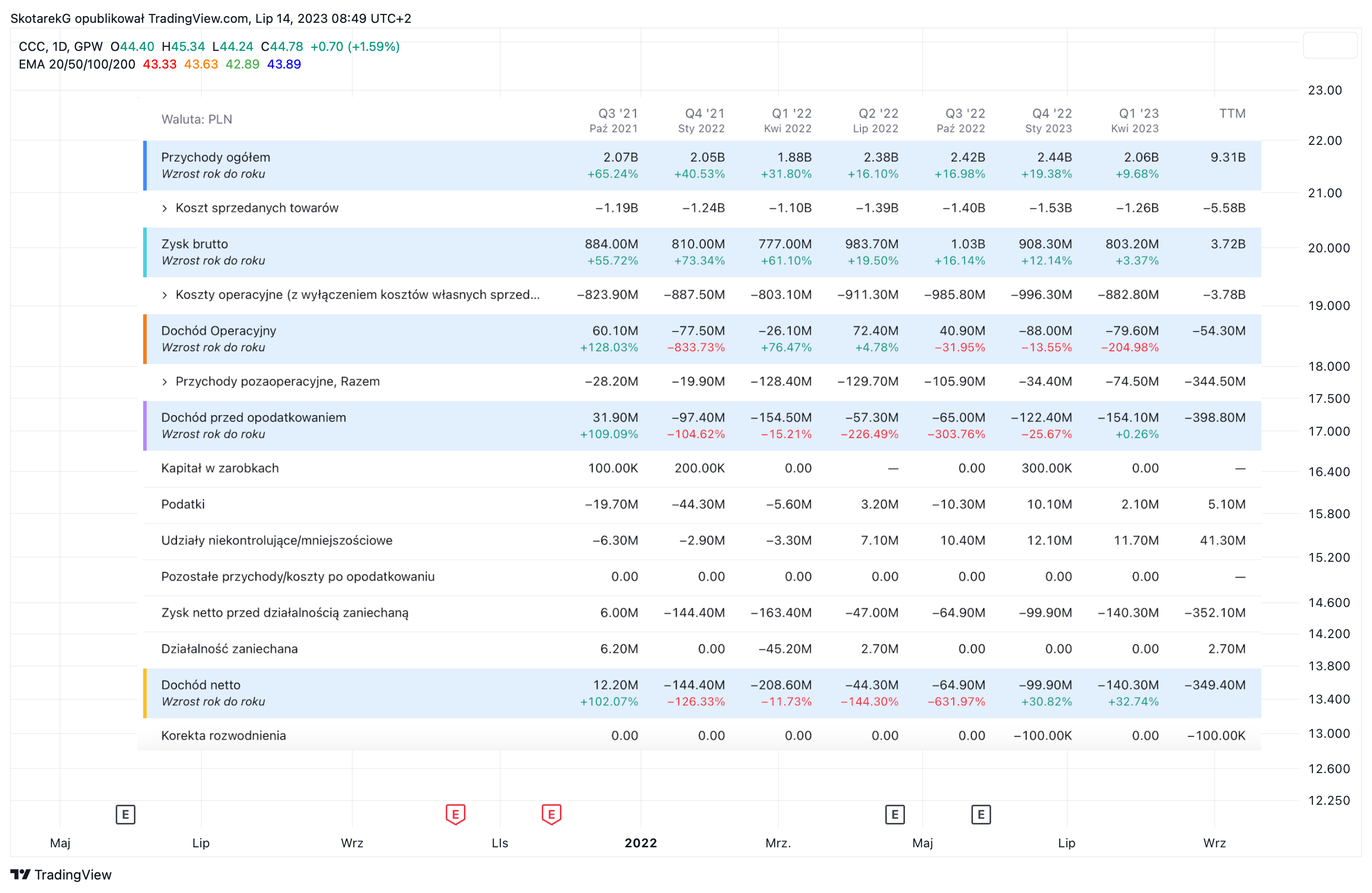Click the −349.40M TTM net income value
This screenshot has width=1372, height=893.
click(x=1215, y=685)
